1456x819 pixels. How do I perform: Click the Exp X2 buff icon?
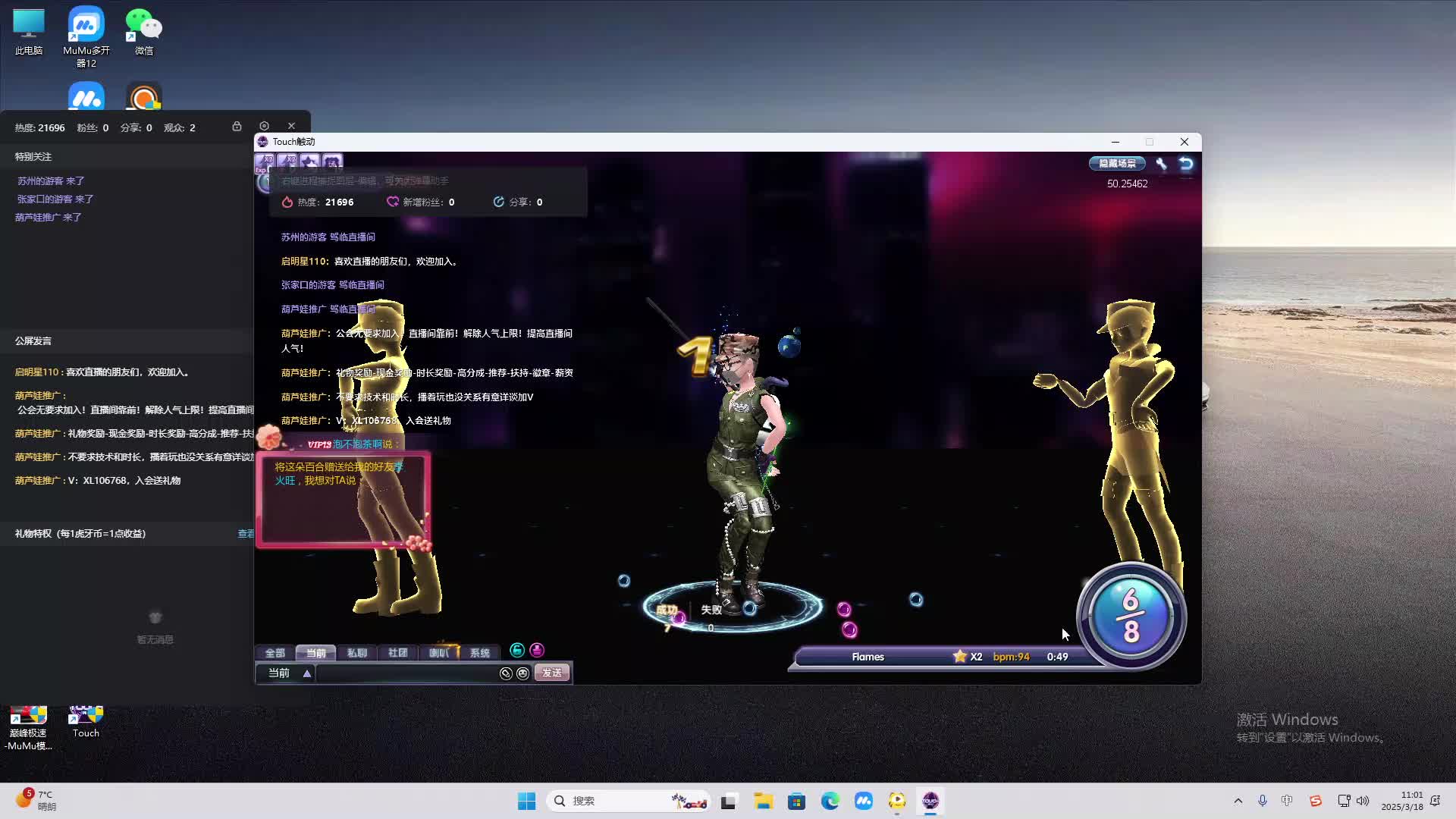tap(265, 162)
